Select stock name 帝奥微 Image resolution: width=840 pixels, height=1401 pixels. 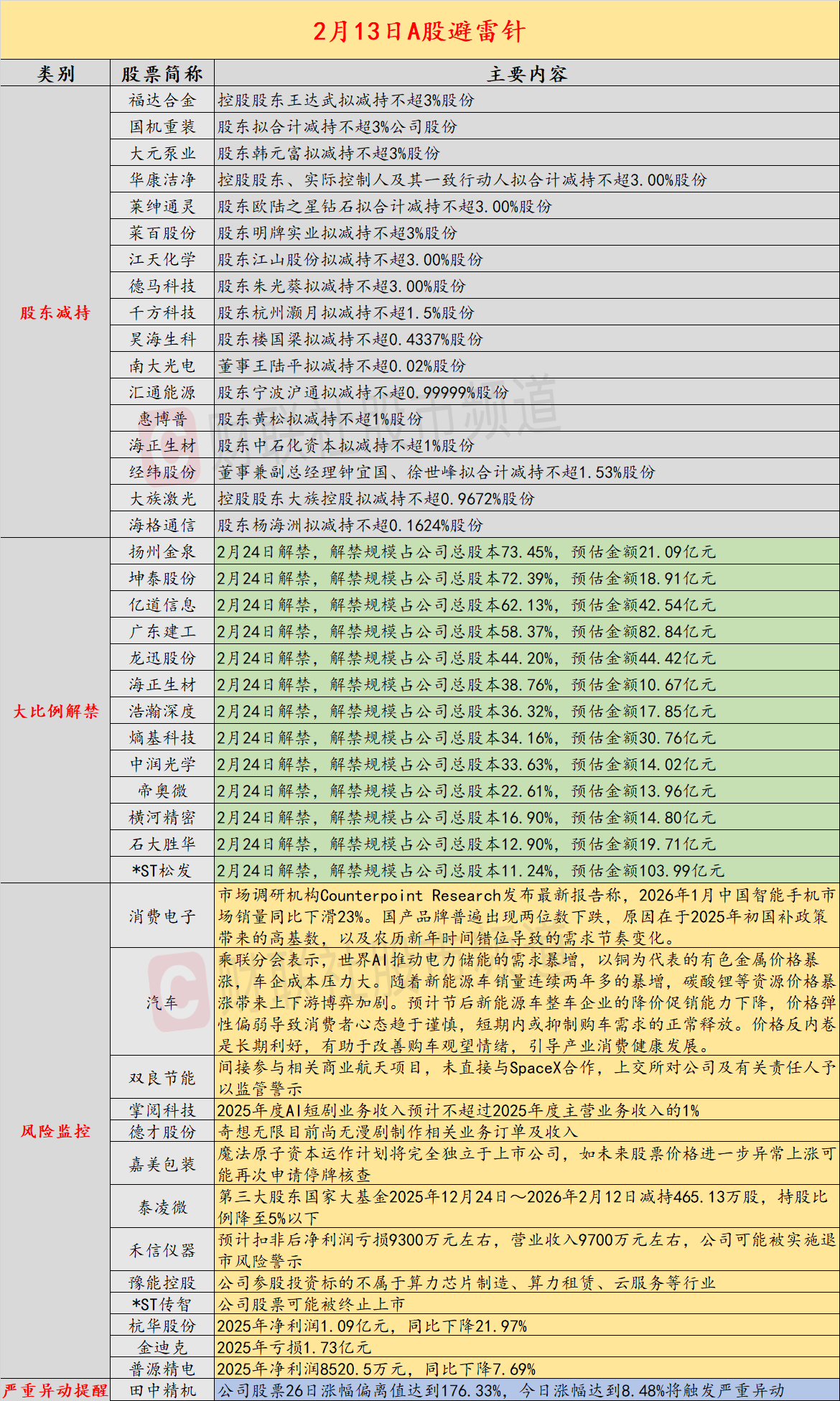pos(162,791)
